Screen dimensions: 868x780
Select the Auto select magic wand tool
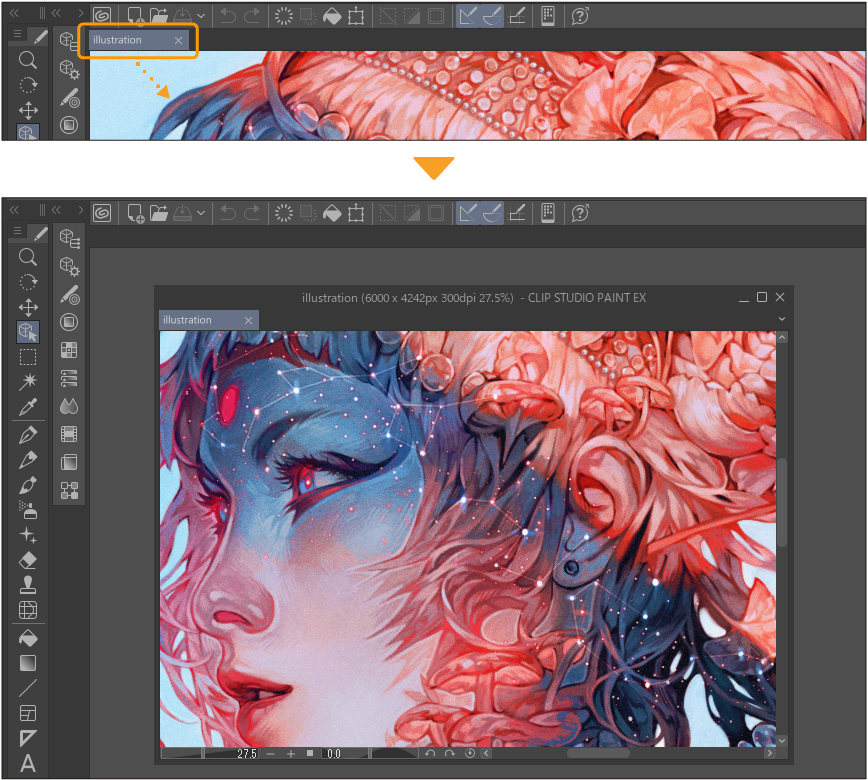[x=28, y=381]
